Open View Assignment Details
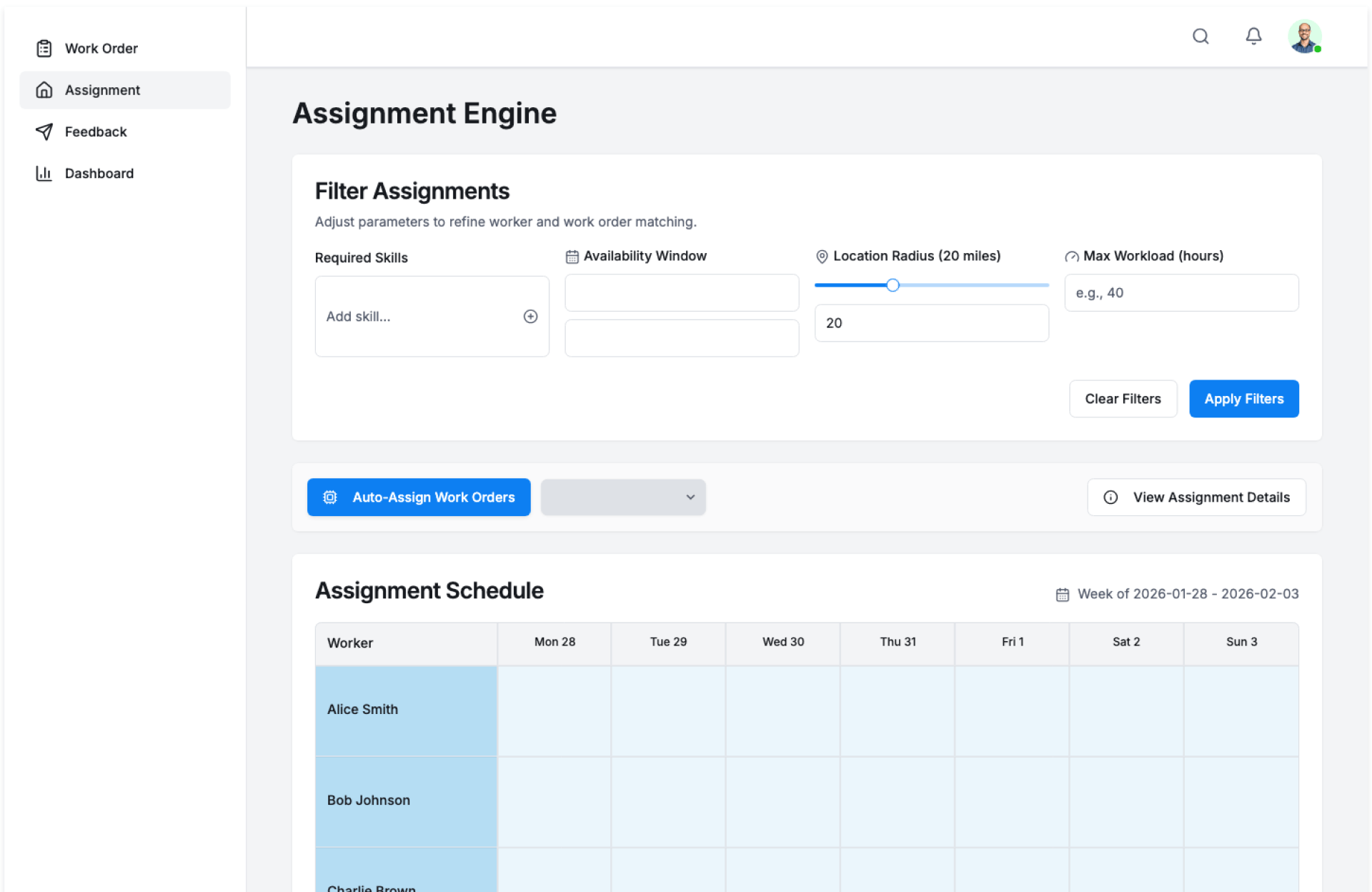This screenshot has height=892, width=1372. pos(1196,497)
